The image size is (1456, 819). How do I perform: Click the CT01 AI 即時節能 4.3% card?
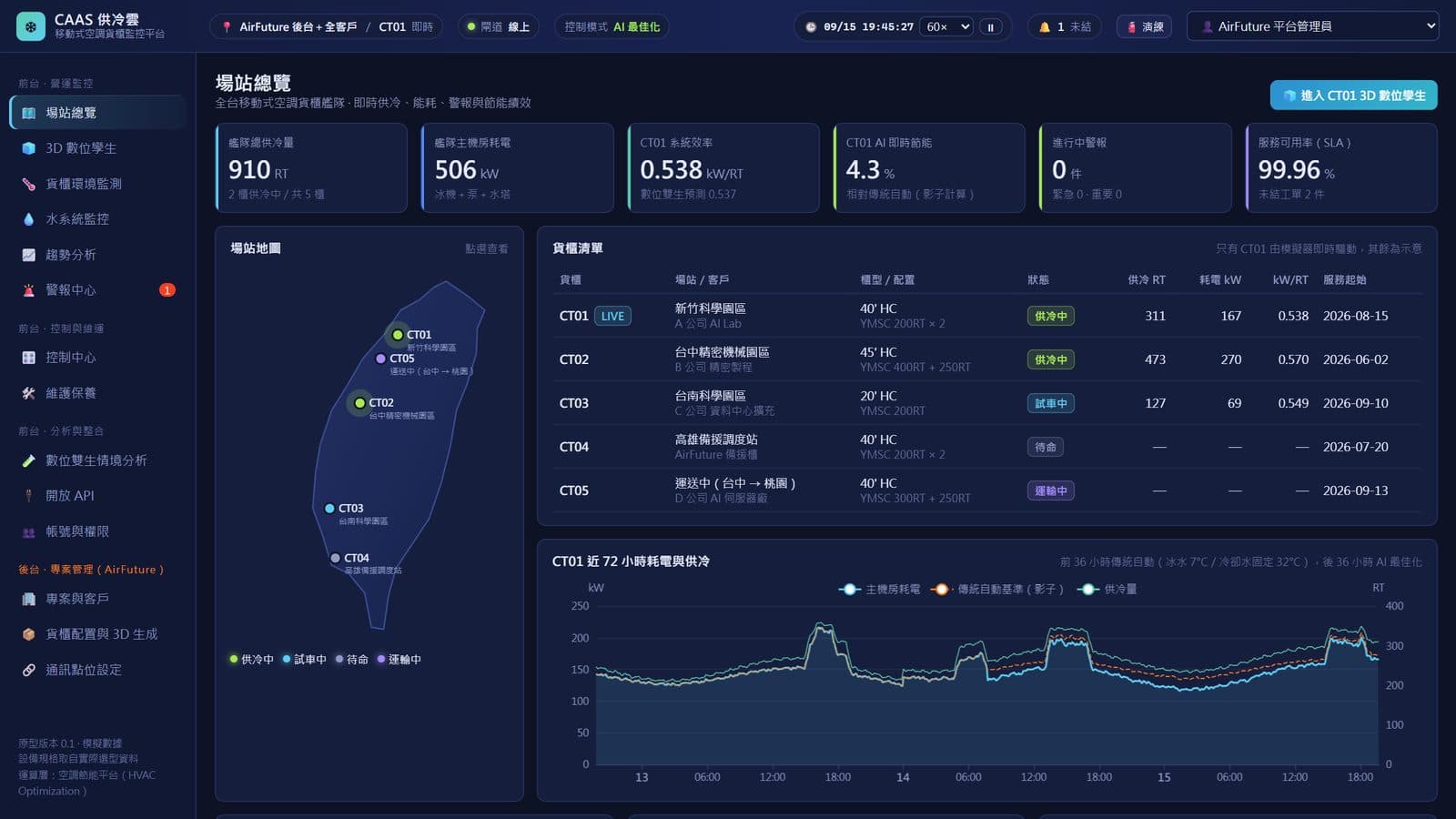tap(929, 168)
